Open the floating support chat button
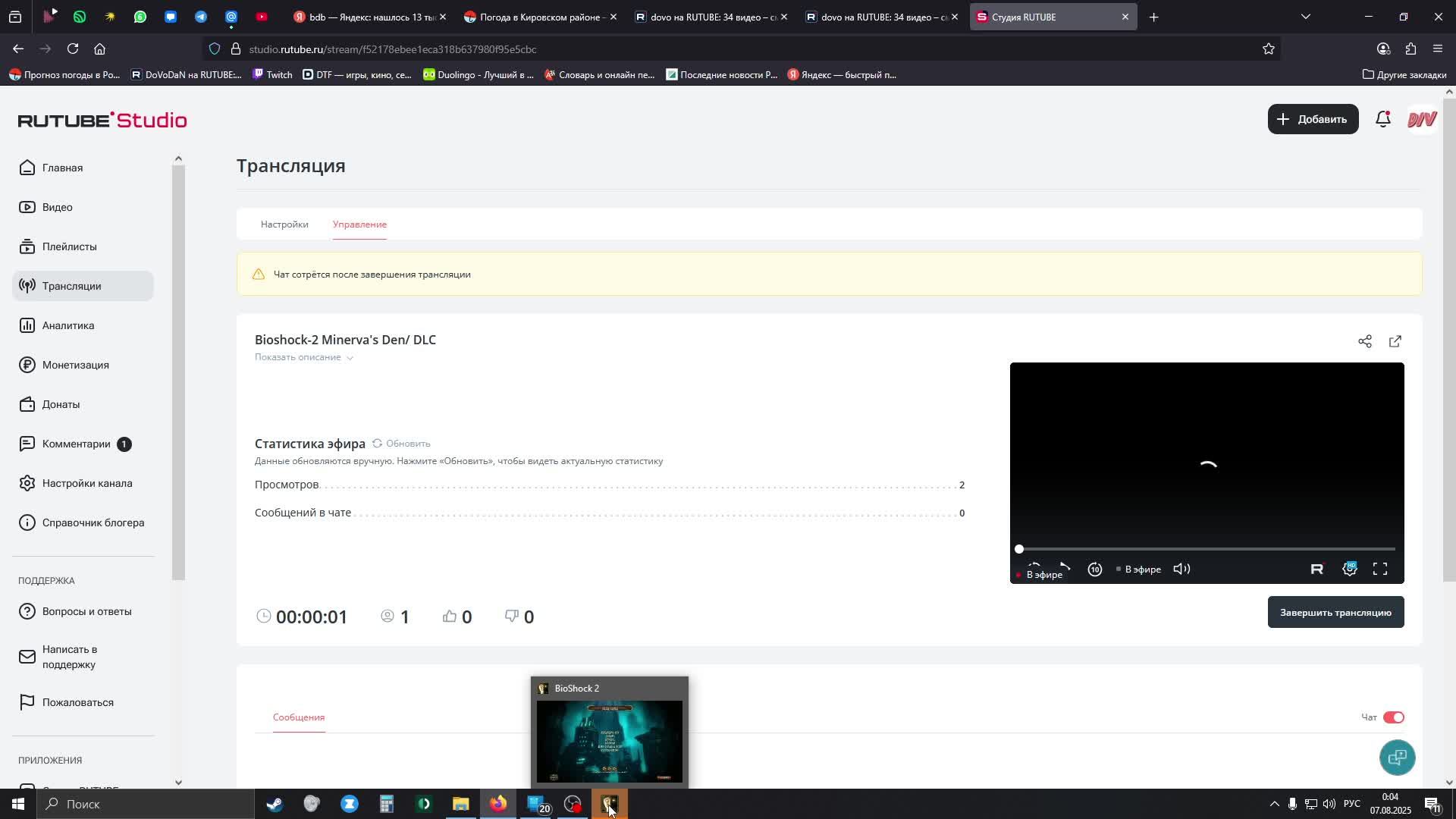The image size is (1456, 819). click(x=1396, y=757)
